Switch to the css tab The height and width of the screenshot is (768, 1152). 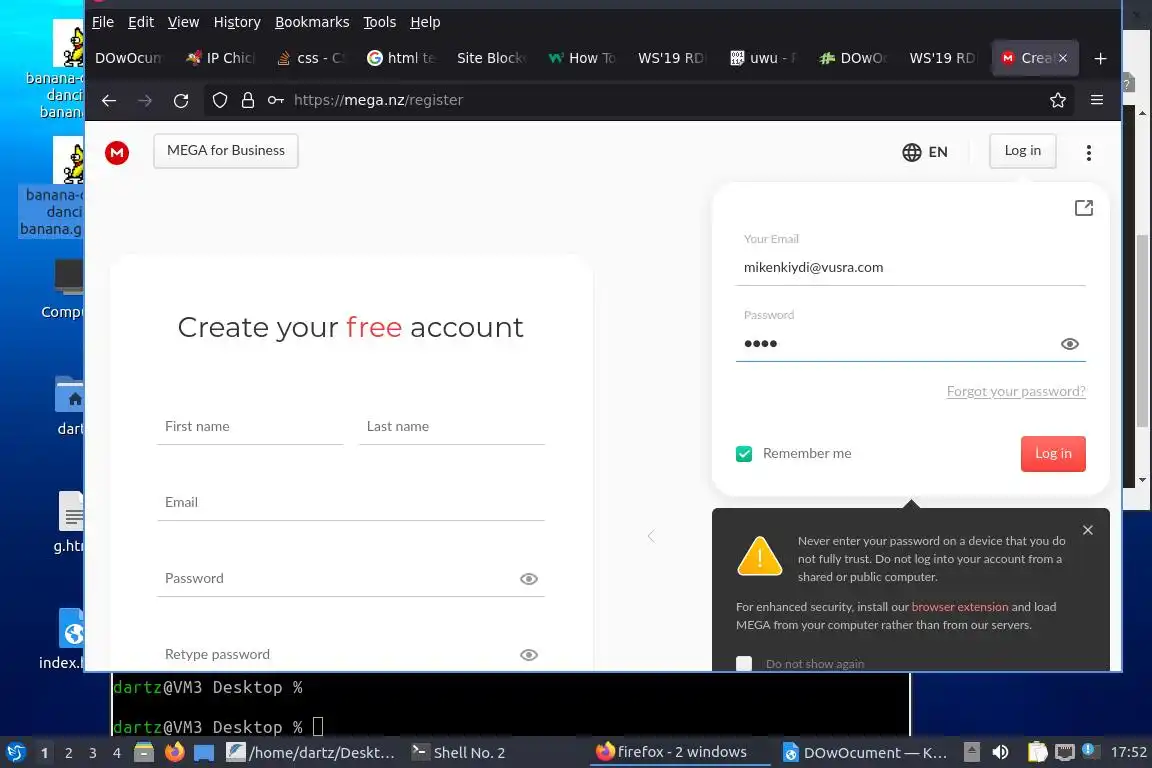pos(311,58)
